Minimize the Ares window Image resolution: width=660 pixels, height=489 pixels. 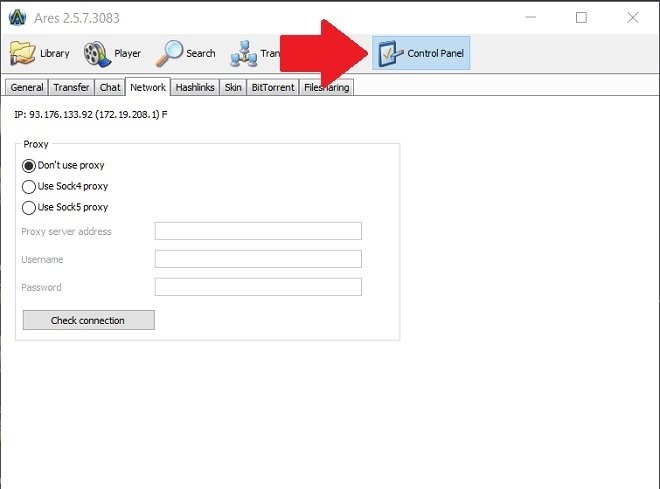(x=530, y=18)
